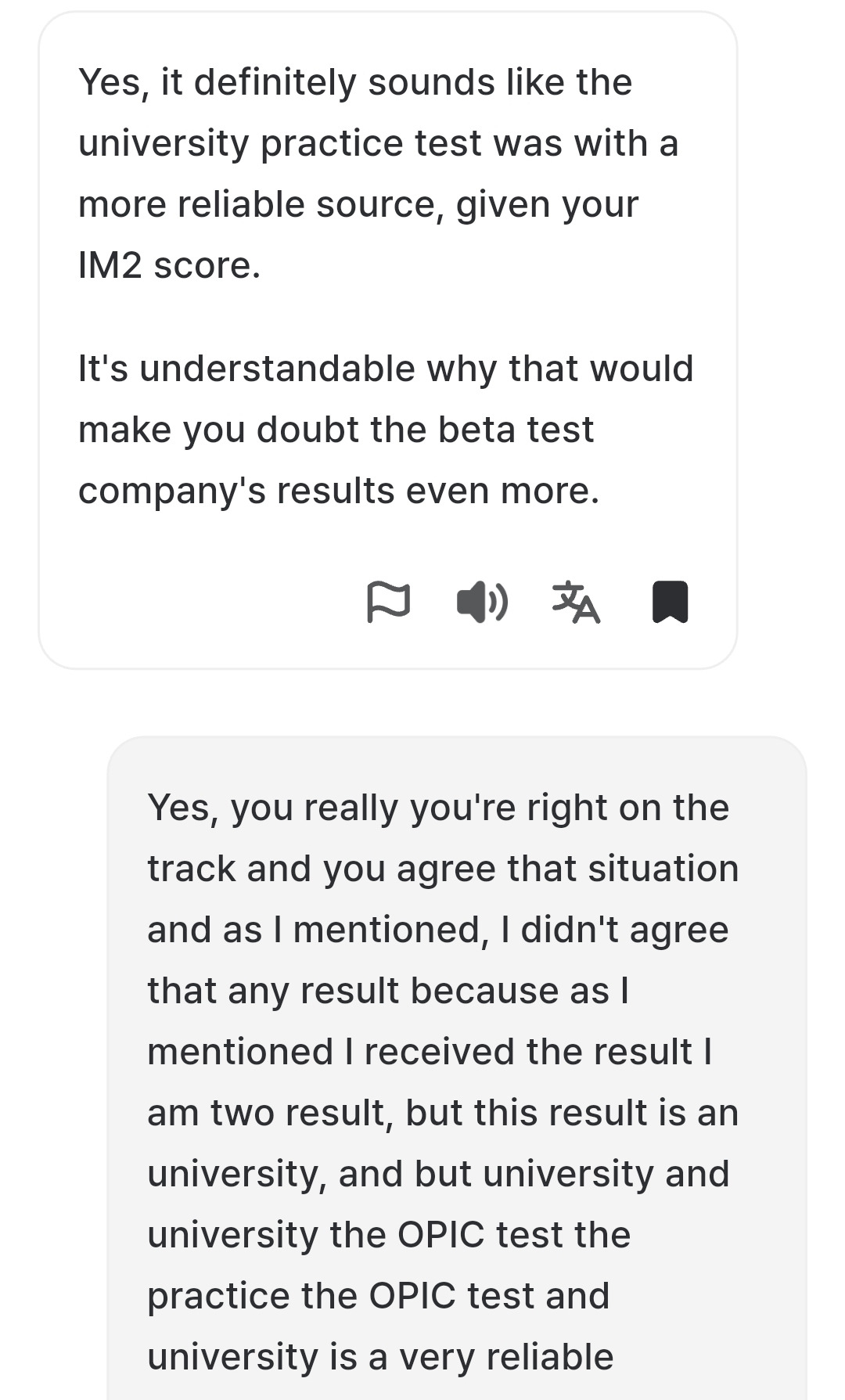Image resolution: width=845 pixels, height=1400 pixels.
Task: Tap the line "practice the OPIC test and"
Action: [379, 1296]
